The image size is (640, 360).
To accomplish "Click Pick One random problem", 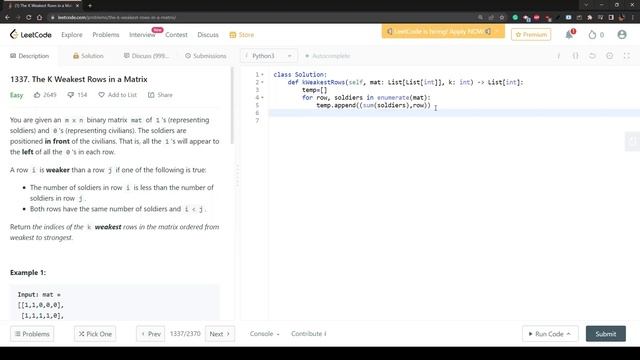I will coord(95,334).
